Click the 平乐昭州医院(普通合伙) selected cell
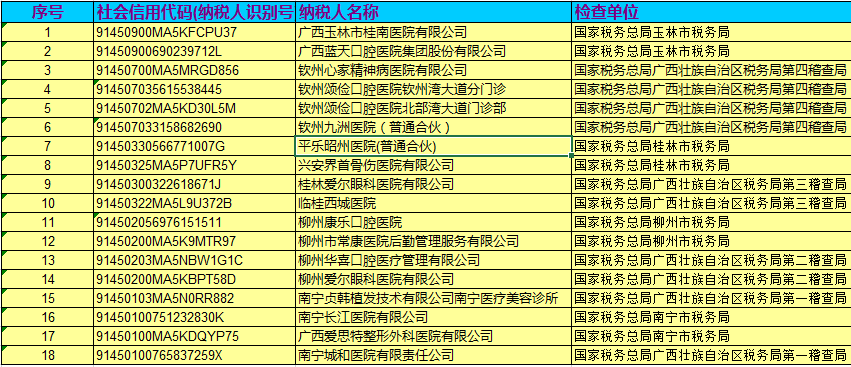Image resolution: width=851 pixels, height=367 pixels. (x=433, y=146)
